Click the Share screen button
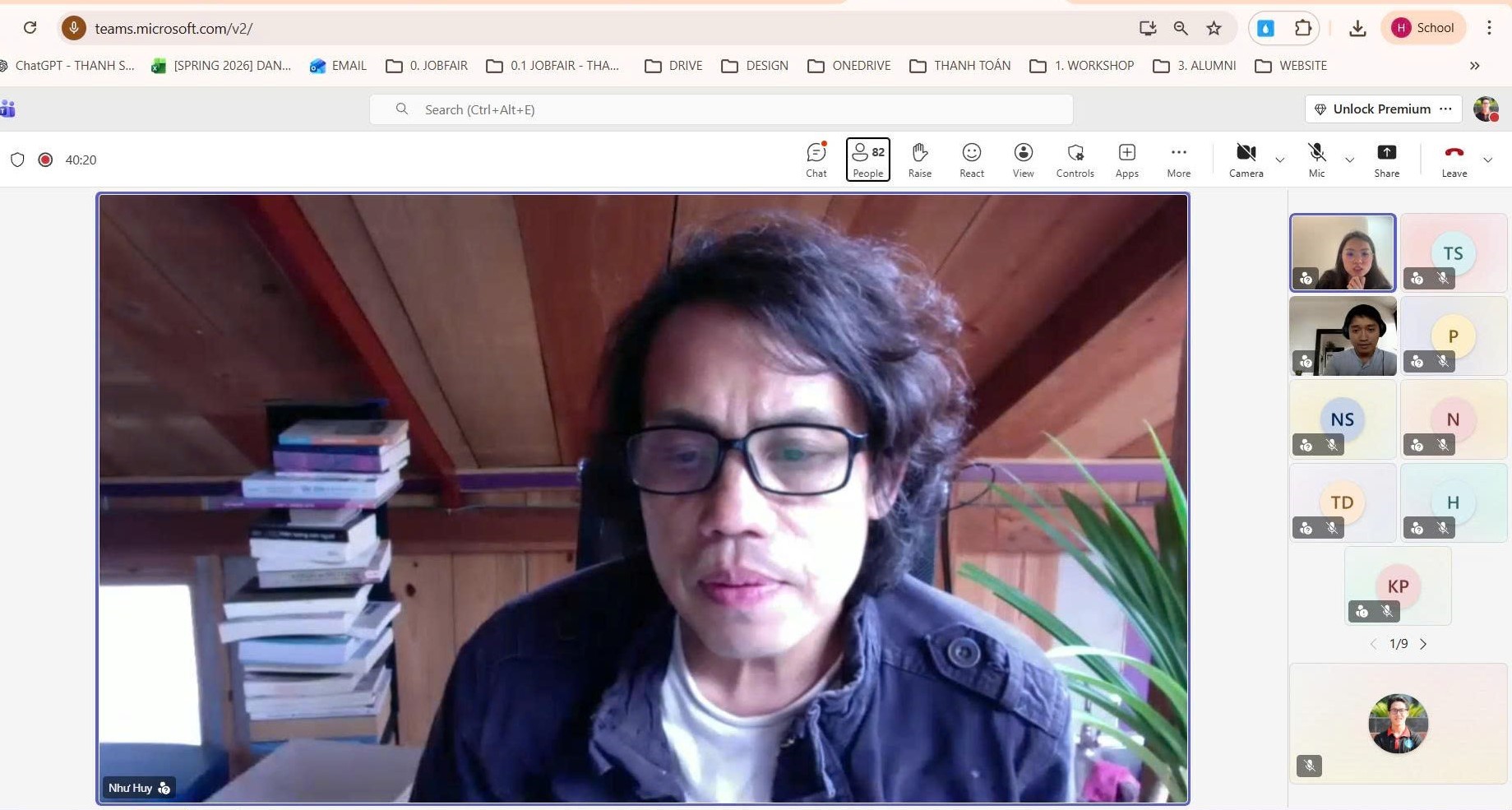1512x810 pixels. [1386, 160]
